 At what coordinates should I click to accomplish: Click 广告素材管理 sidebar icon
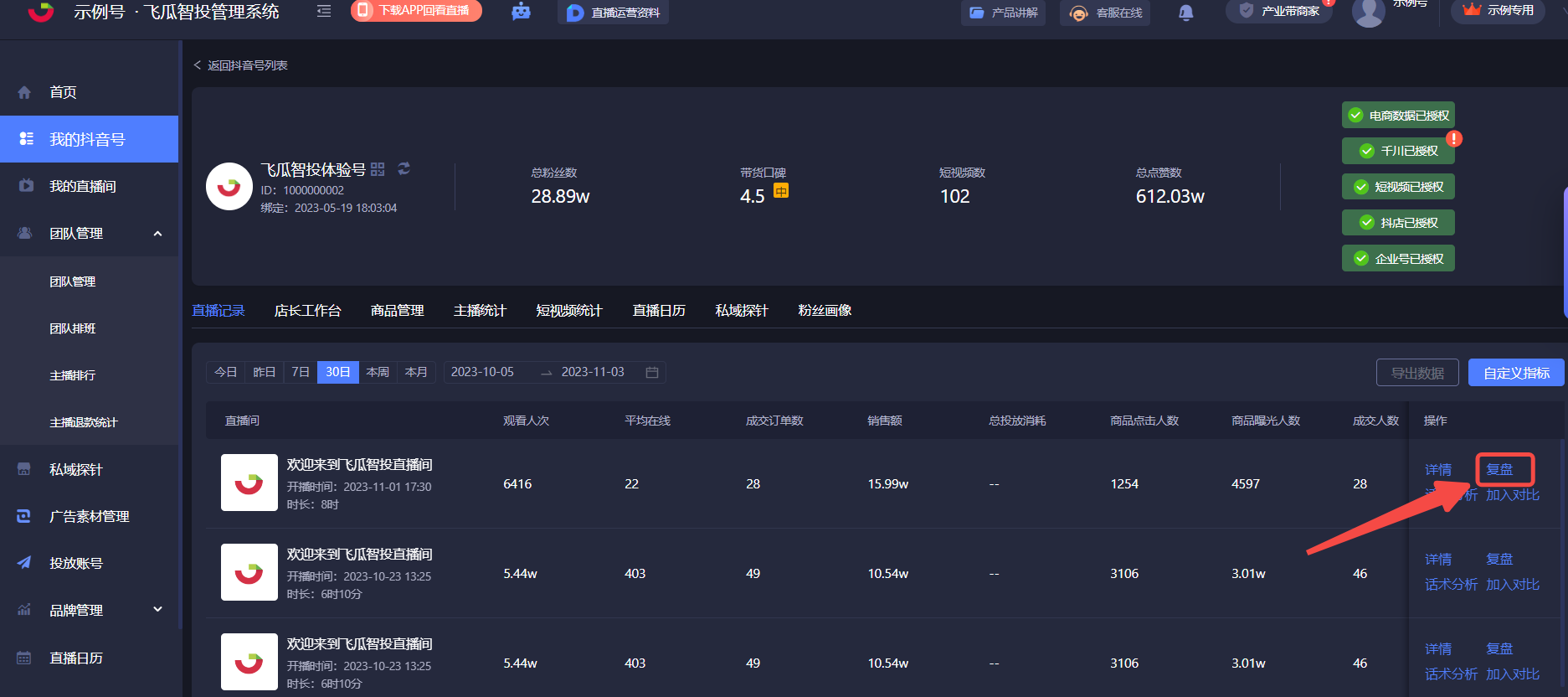click(24, 516)
